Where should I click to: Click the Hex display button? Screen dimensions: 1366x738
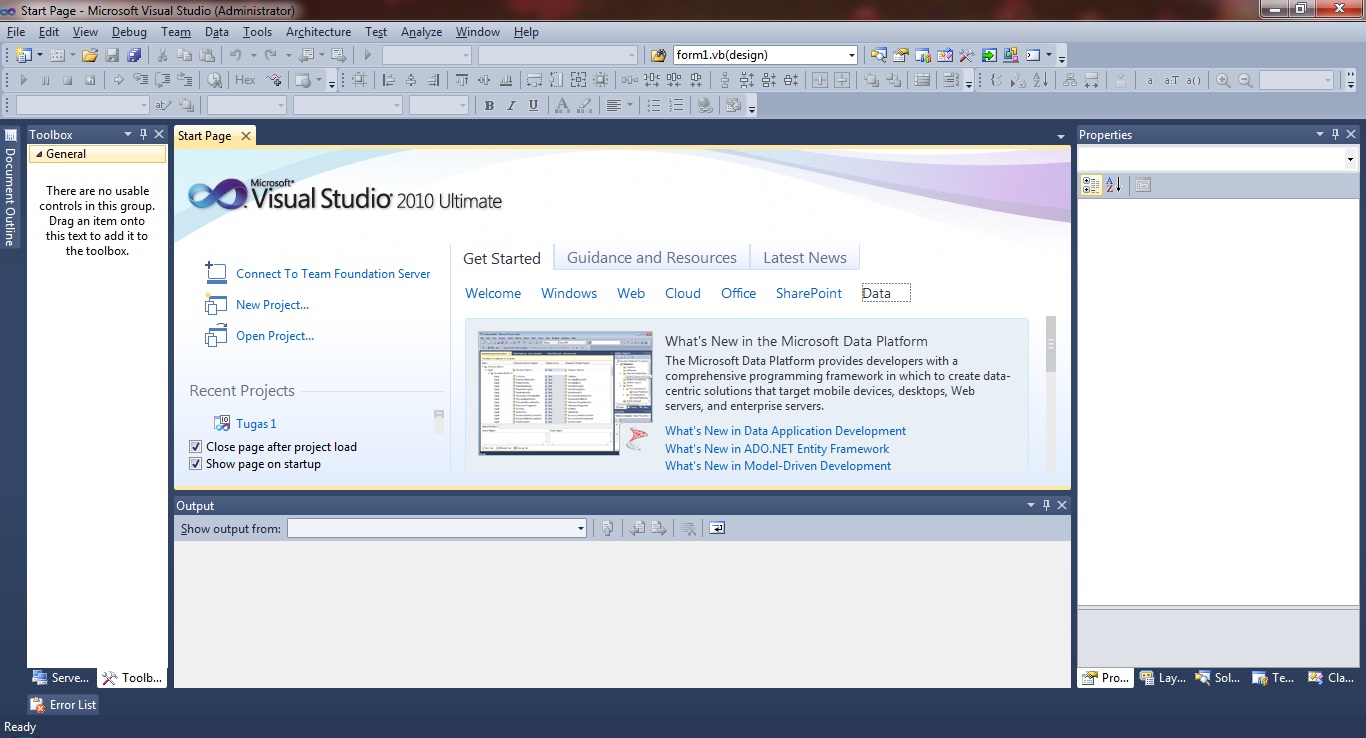pos(245,80)
